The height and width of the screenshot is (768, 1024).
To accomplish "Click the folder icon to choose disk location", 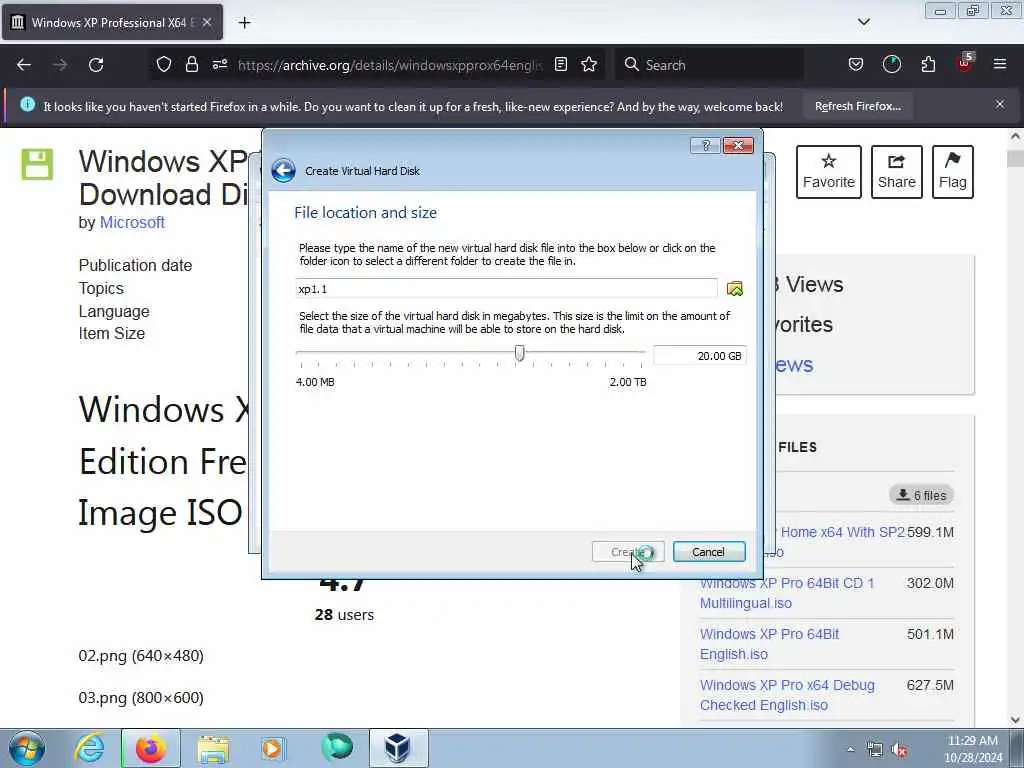I will pos(735,289).
